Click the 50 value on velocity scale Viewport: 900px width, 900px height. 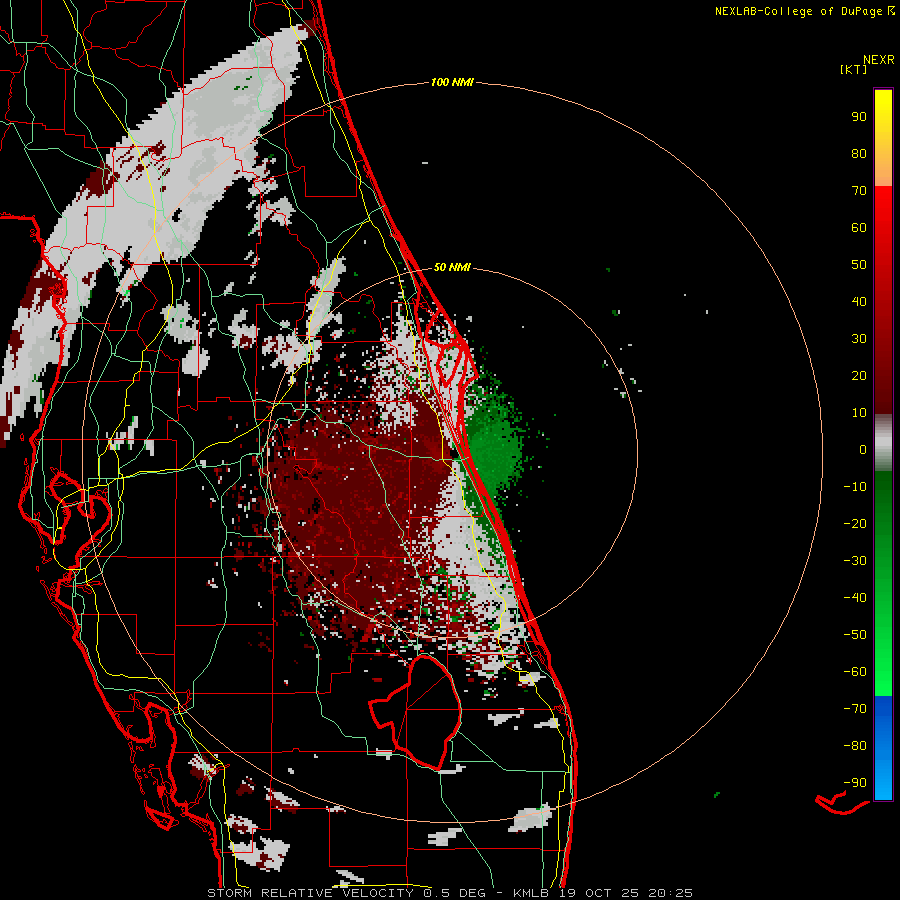[859, 265]
